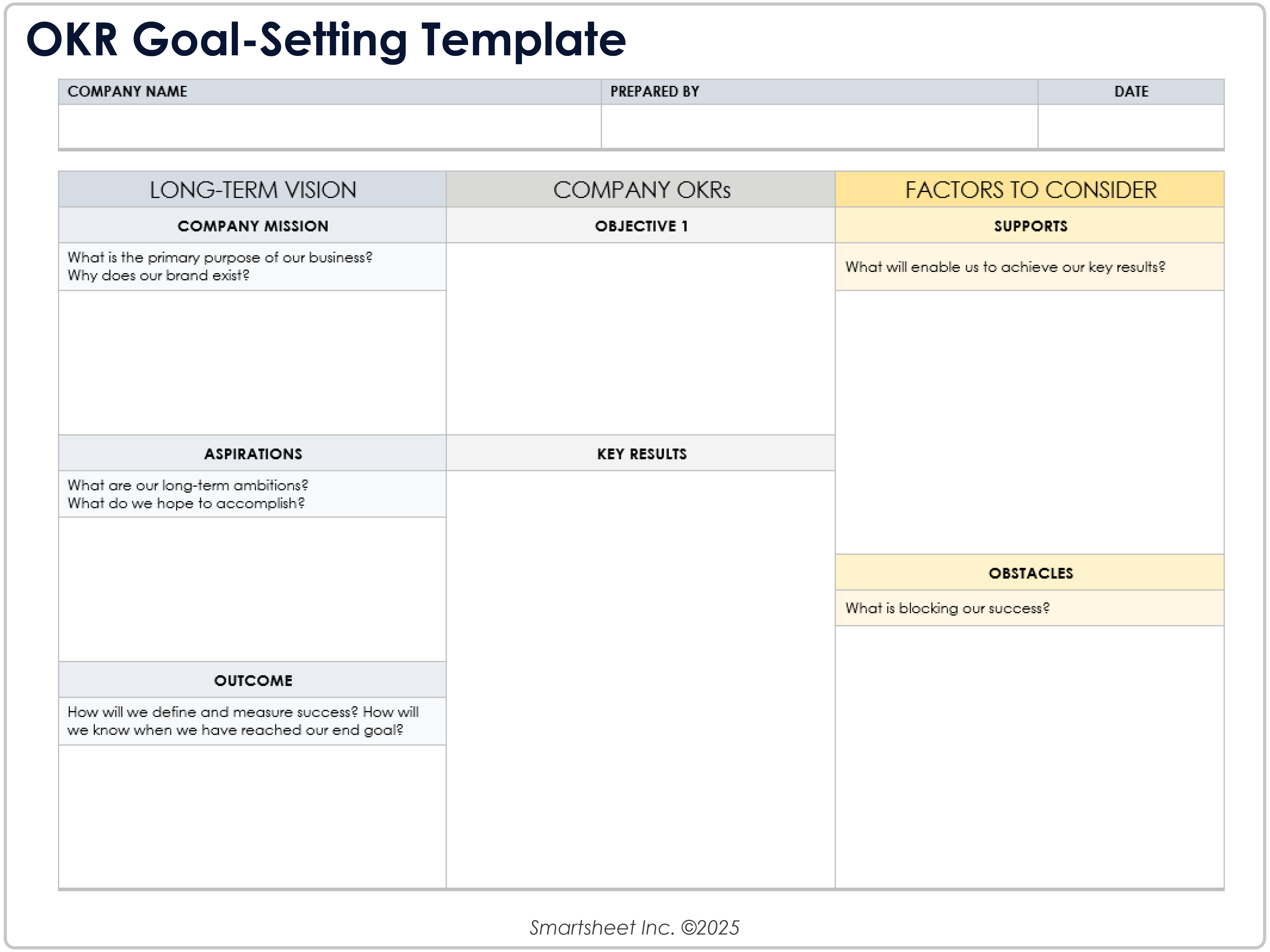The width and height of the screenshot is (1270, 952).
Task: Click the Smartsheet Inc. ©2025 footer text
Action: coord(634,927)
